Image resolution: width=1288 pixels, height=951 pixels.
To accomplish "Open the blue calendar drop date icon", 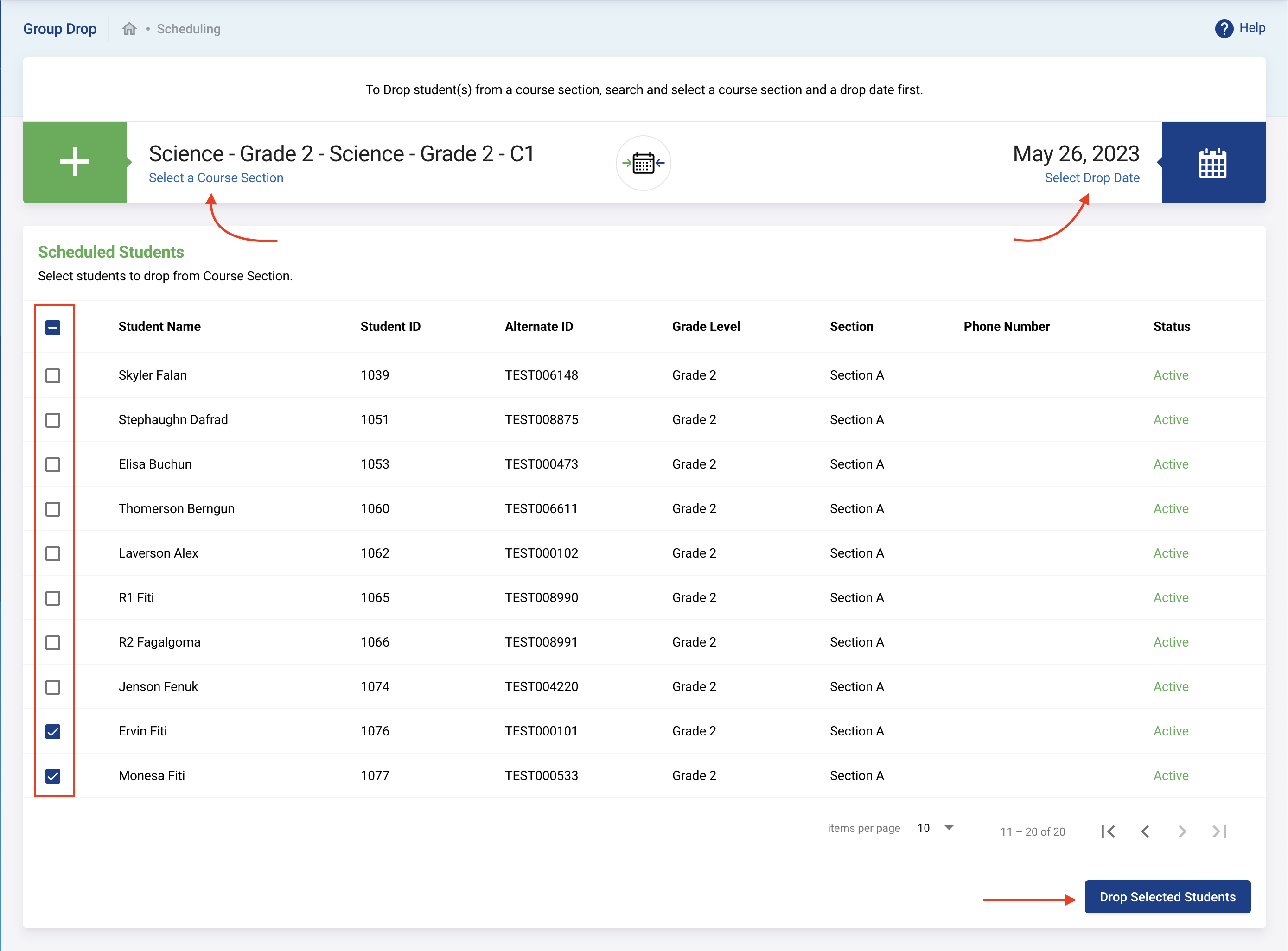I will click(x=1212, y=164).
